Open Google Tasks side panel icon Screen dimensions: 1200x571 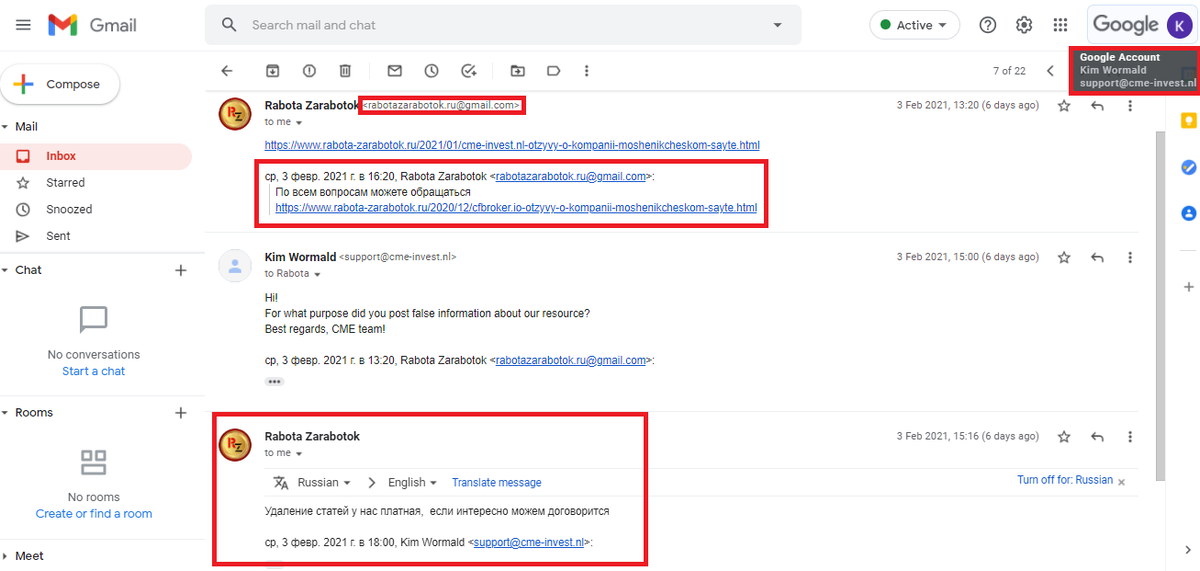coord(1188,167)
